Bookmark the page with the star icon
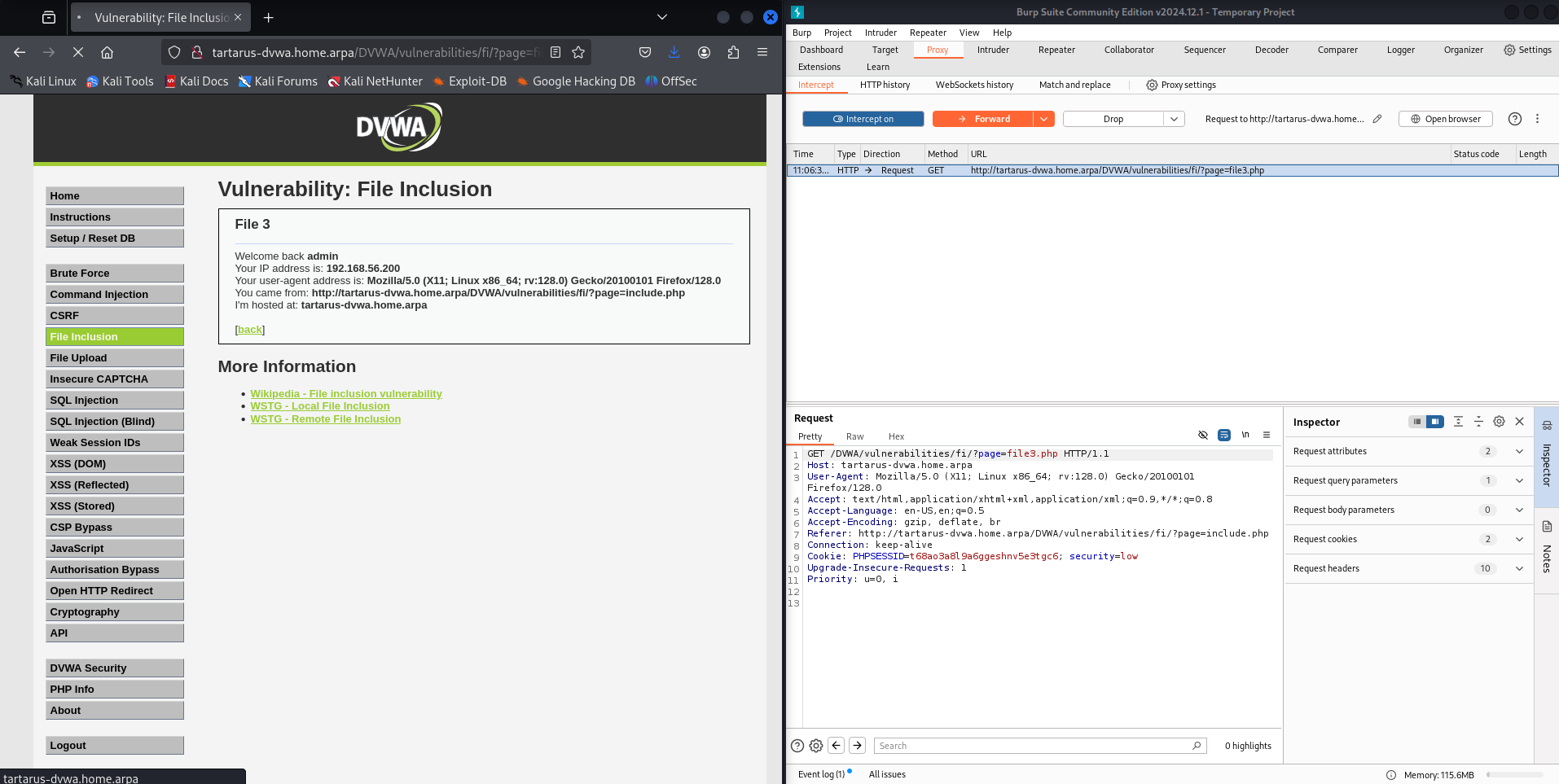 pyautogui.click(x=578, y=52)
